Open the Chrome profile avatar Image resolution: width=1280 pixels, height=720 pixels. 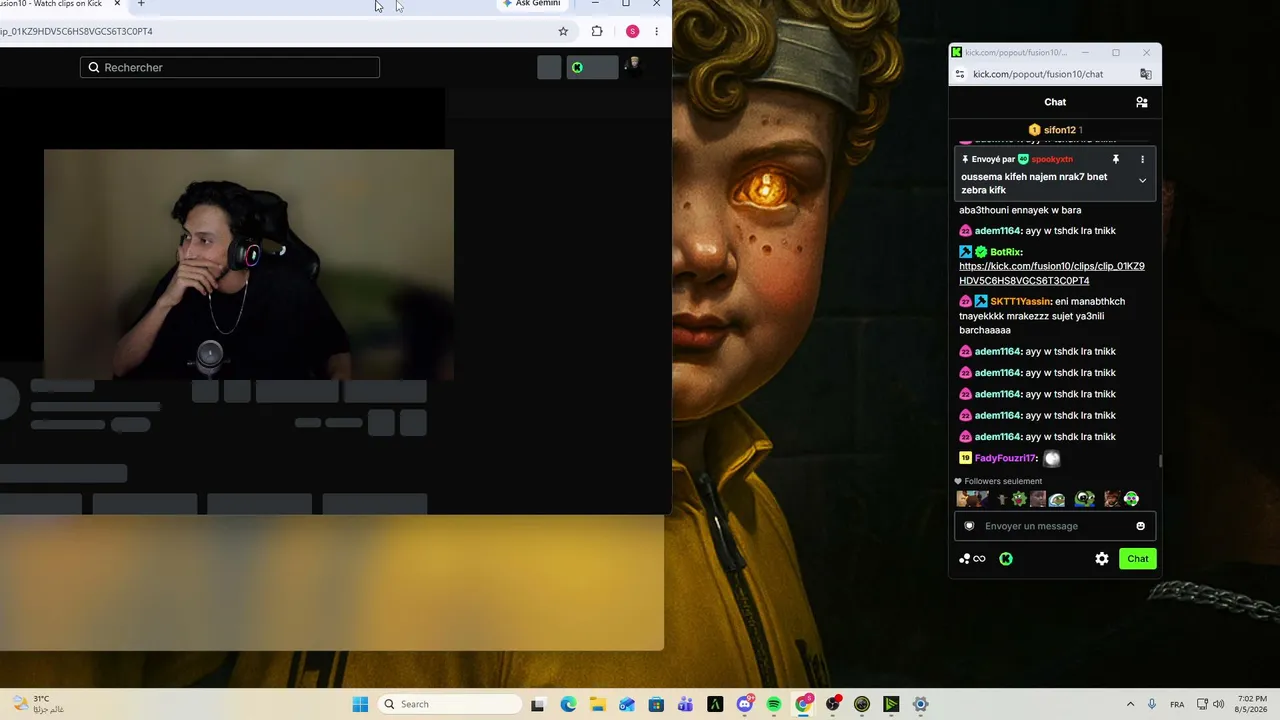point(632,31)
